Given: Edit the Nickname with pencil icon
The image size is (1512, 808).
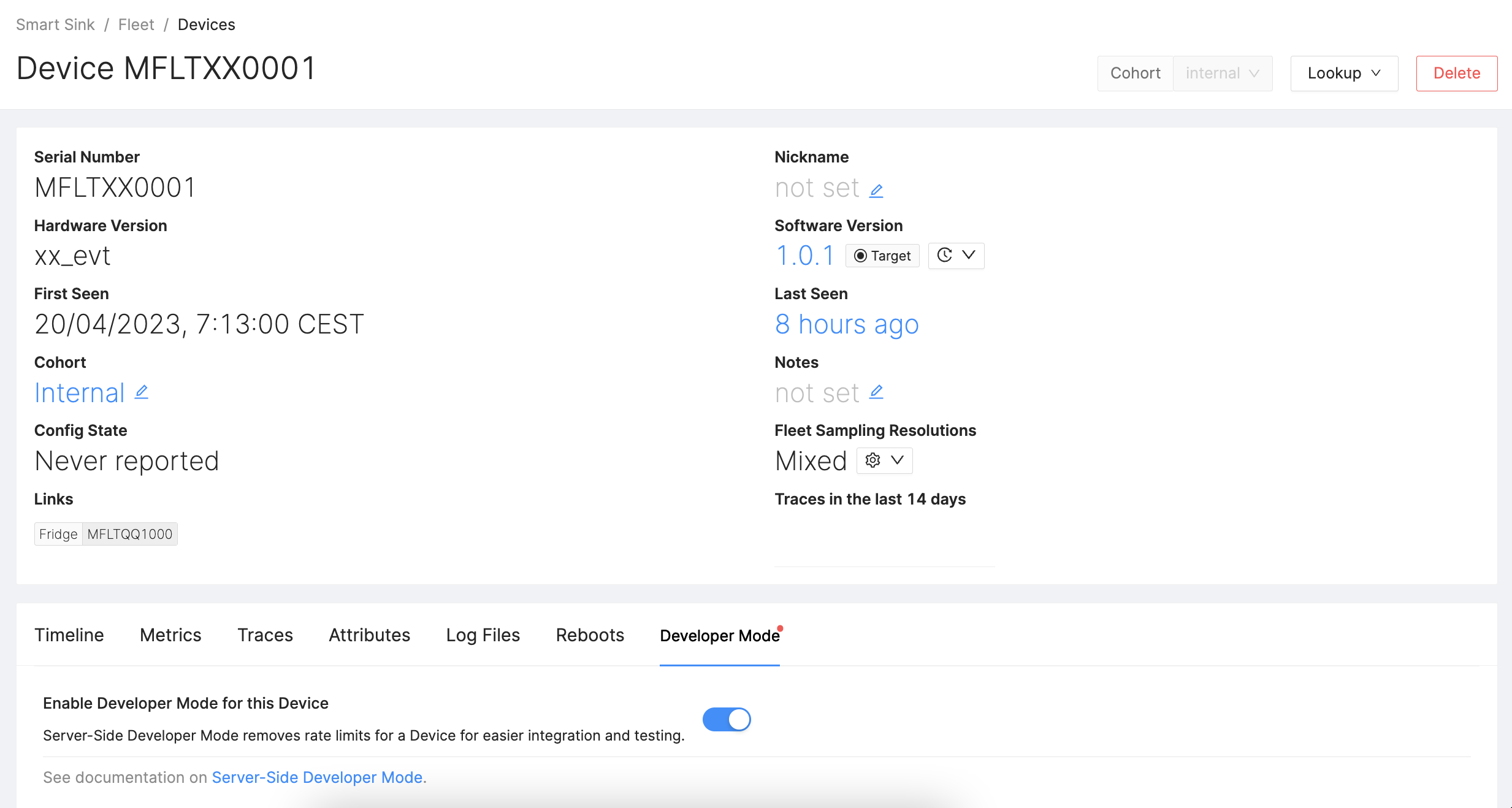Looking at the screenshot, I should (x=876, y=191).
